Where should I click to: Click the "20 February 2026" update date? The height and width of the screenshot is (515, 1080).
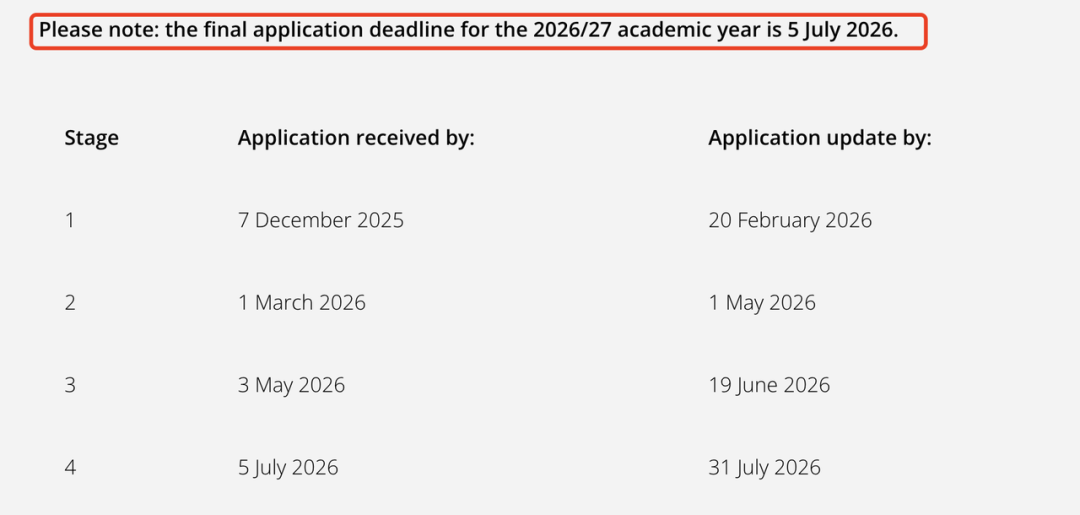pos(790,220)
